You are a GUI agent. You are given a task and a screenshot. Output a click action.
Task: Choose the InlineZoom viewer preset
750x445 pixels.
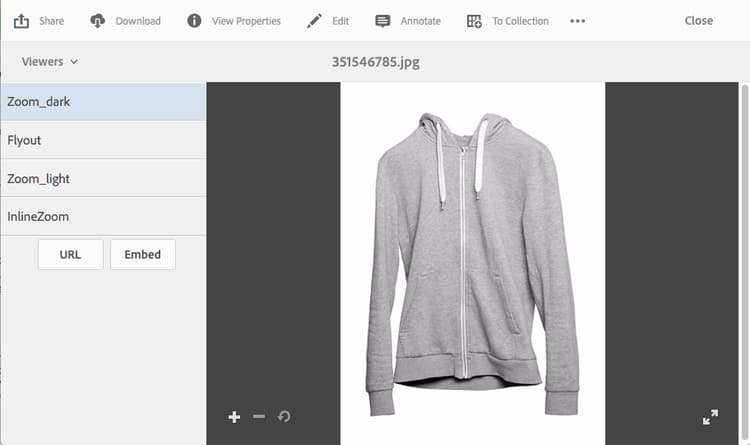pyautogui.click(x=103, y=216)
